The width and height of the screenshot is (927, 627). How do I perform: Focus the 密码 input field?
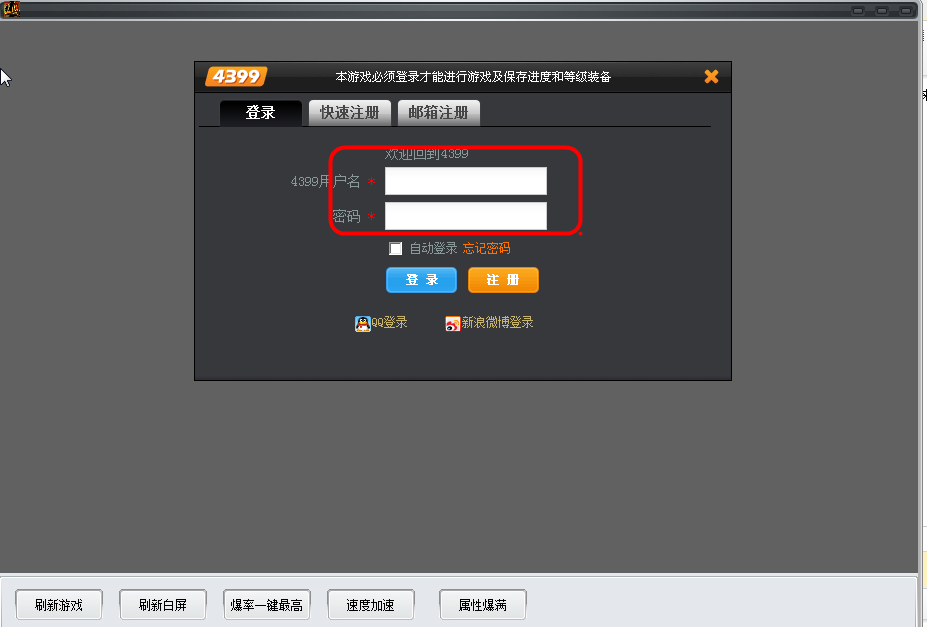click(x=466, y=216)
